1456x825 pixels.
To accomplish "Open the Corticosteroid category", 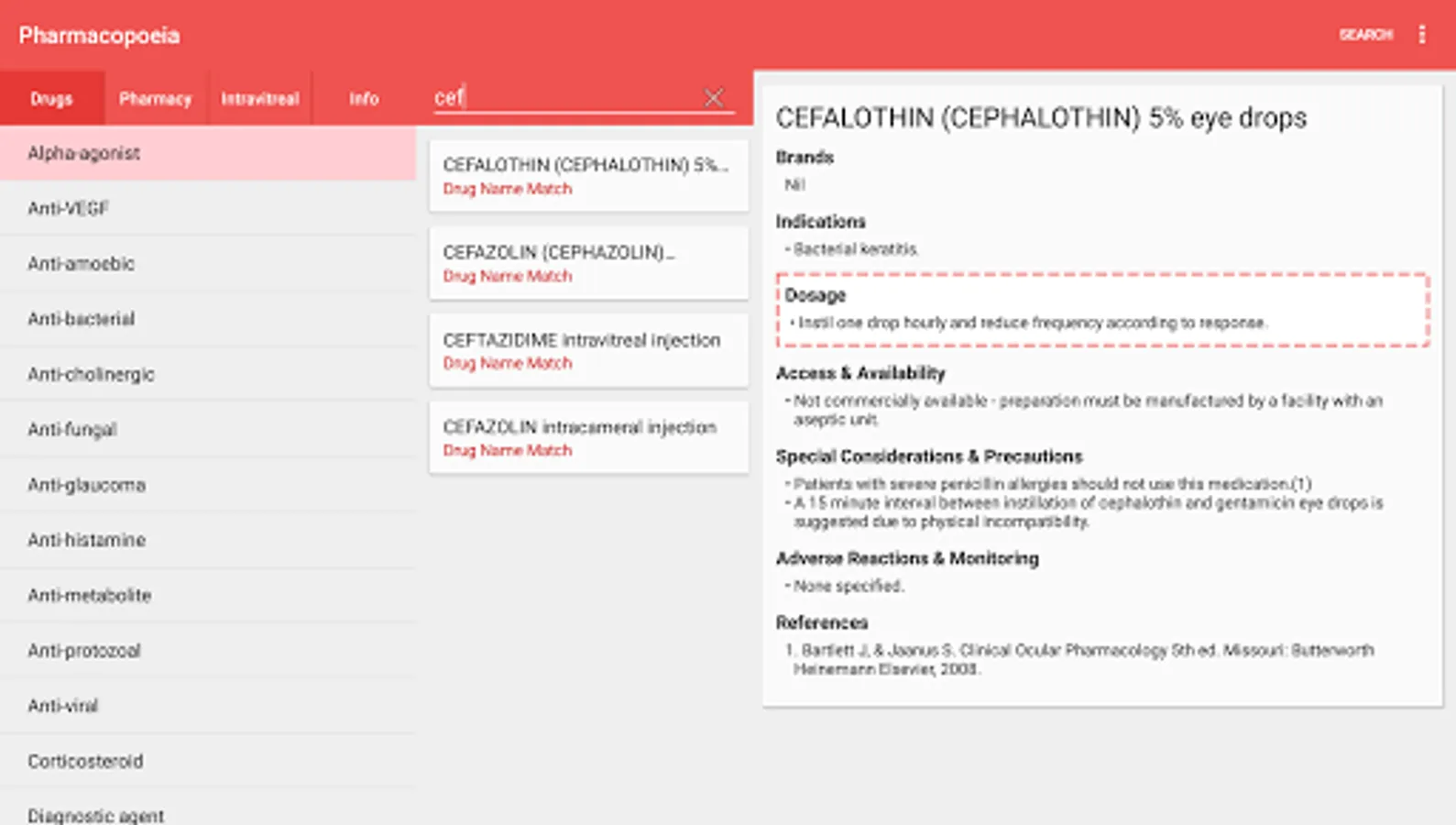I will click(x=208, y=761).
